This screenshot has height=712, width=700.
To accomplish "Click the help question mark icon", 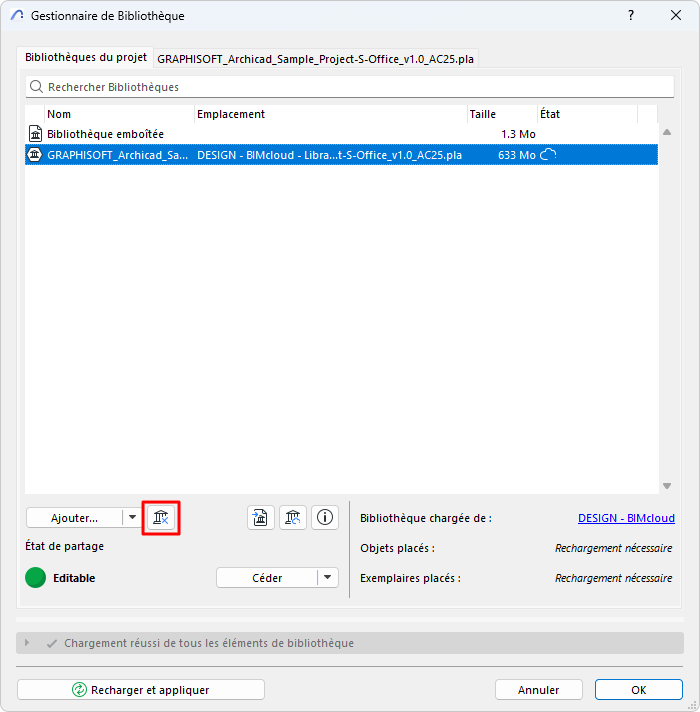I will point(631,15).
